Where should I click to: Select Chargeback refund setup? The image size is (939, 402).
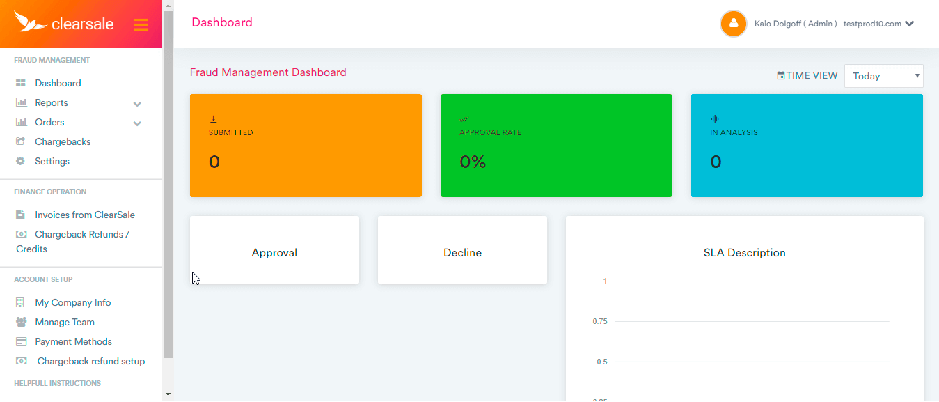[x=91, y=361]
